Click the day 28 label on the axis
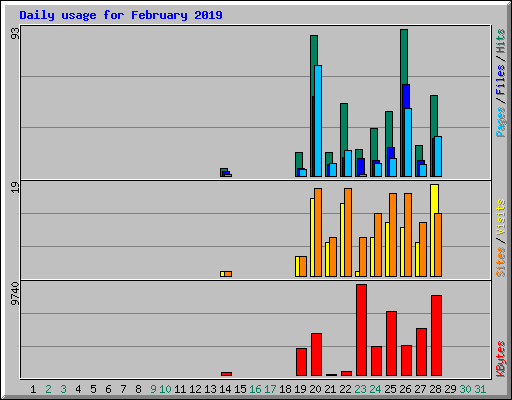Viewport: 512px width, 400px height. coord(435,389)
